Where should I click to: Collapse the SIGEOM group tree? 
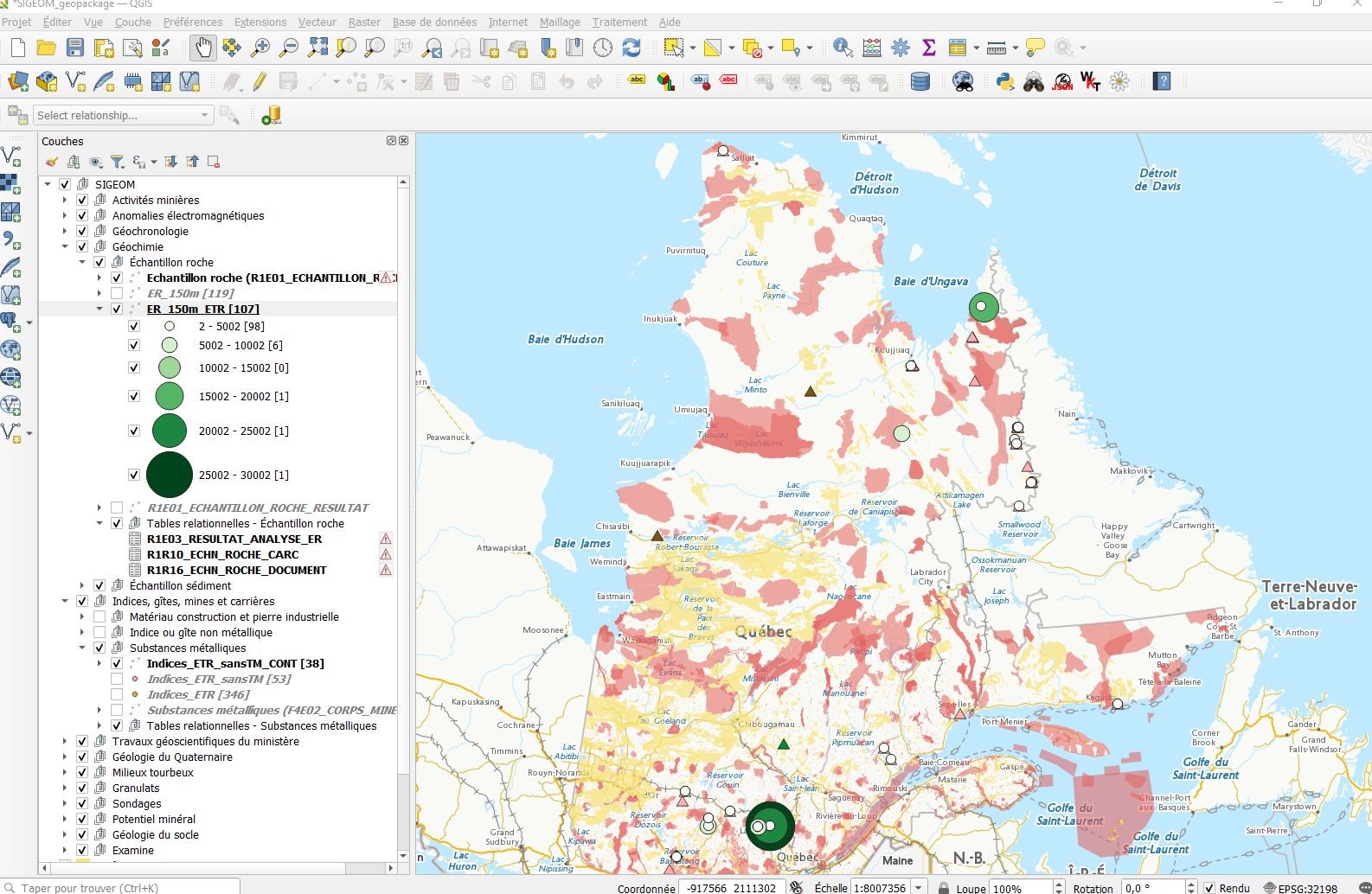(48, 184)
